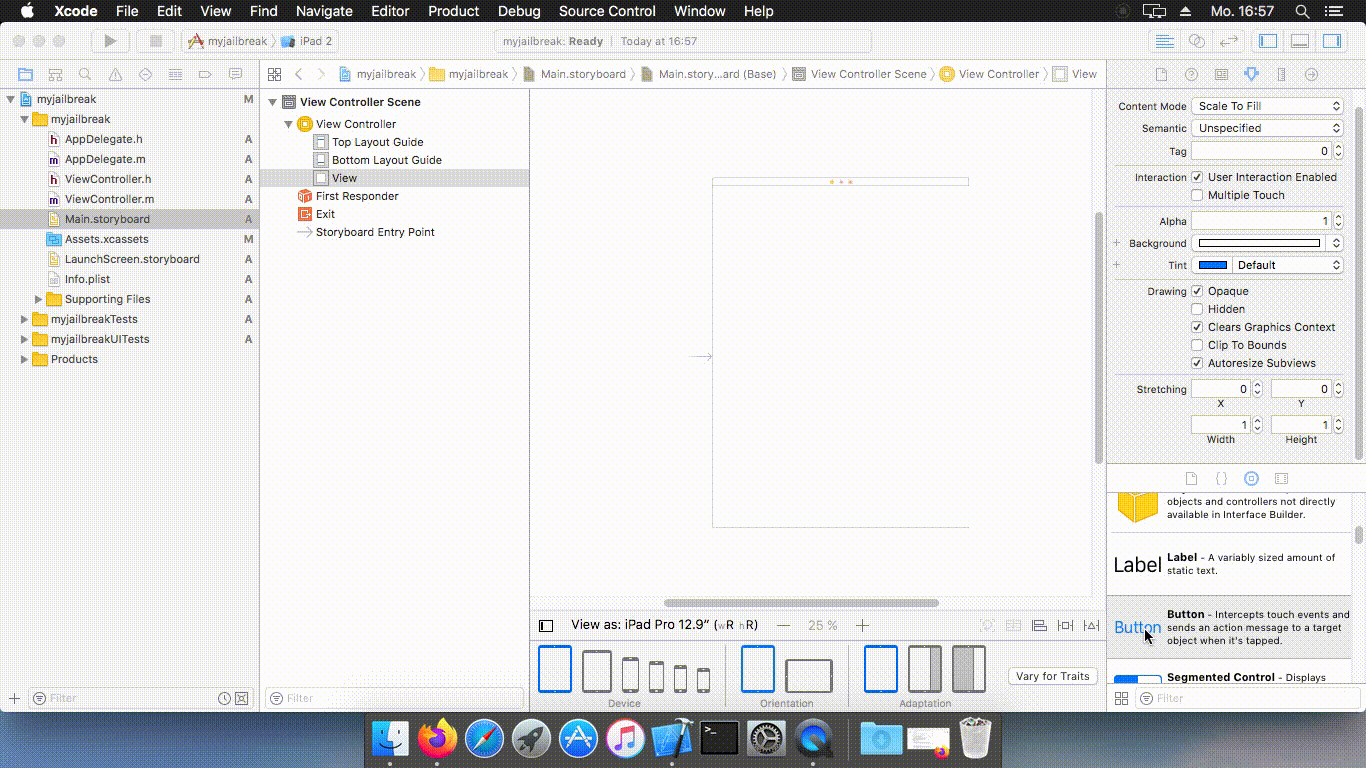
Task: Open the Connections inspector arrow icon
Action: click(1311, 74)
